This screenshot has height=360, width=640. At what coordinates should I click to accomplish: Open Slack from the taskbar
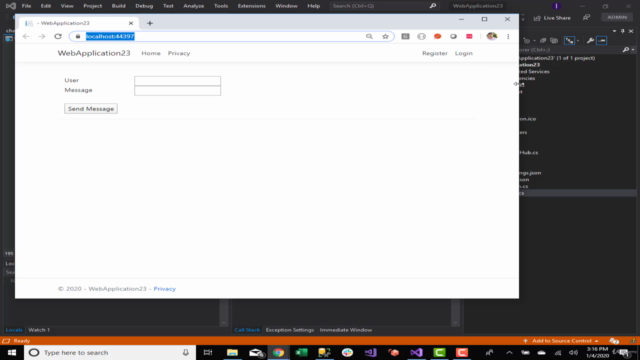pos(347,352)
